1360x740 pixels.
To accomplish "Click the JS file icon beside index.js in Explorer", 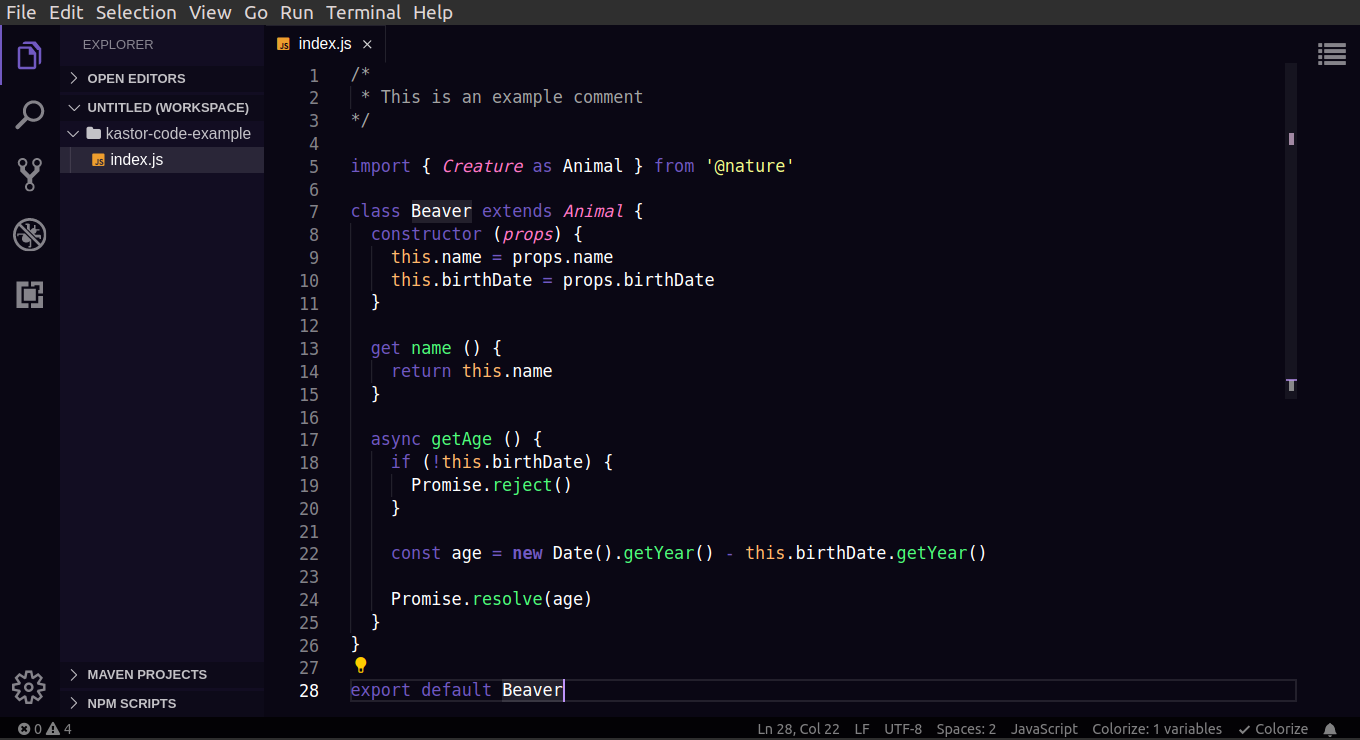I will (x=98, y=160).
